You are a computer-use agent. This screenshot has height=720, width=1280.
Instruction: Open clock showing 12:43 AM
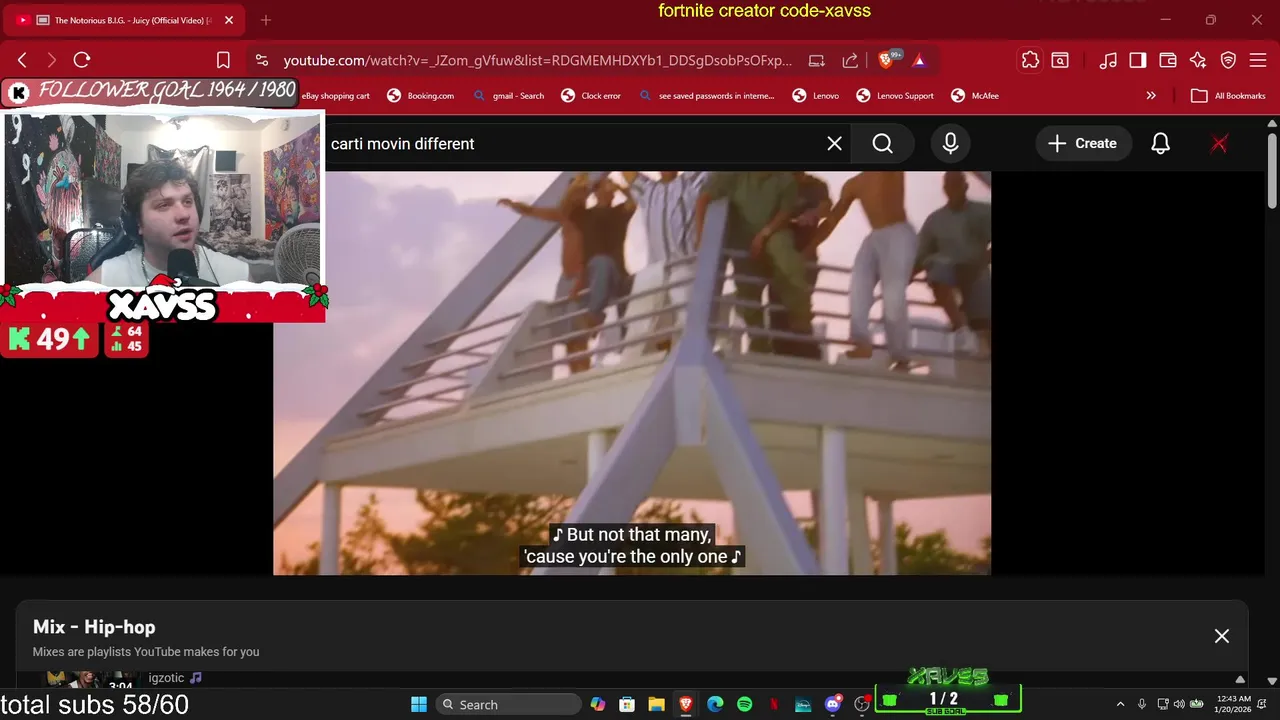1235,704
